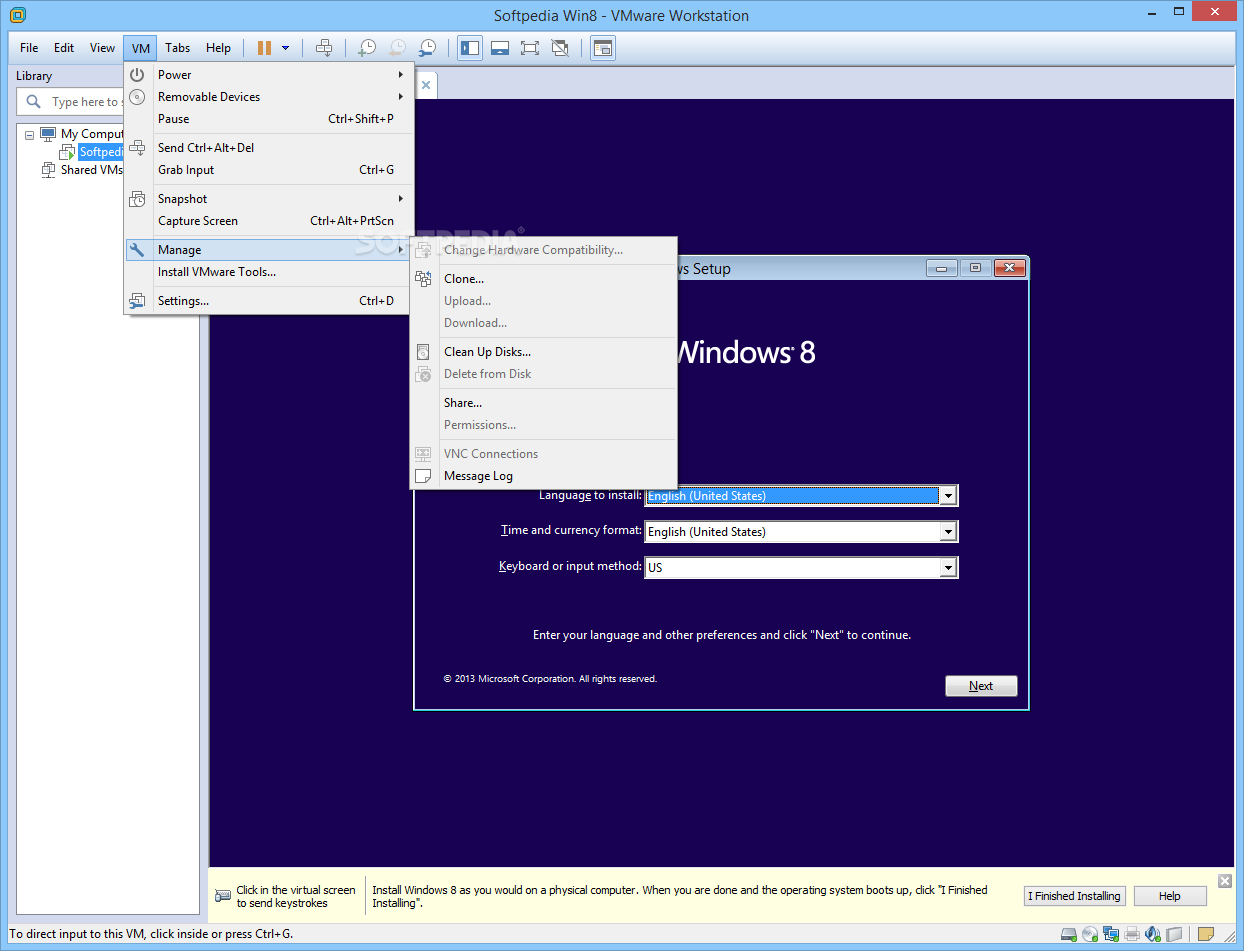Click the magnifier icon in Library search
Screen dimensions: 1244x951
[33, 102]
